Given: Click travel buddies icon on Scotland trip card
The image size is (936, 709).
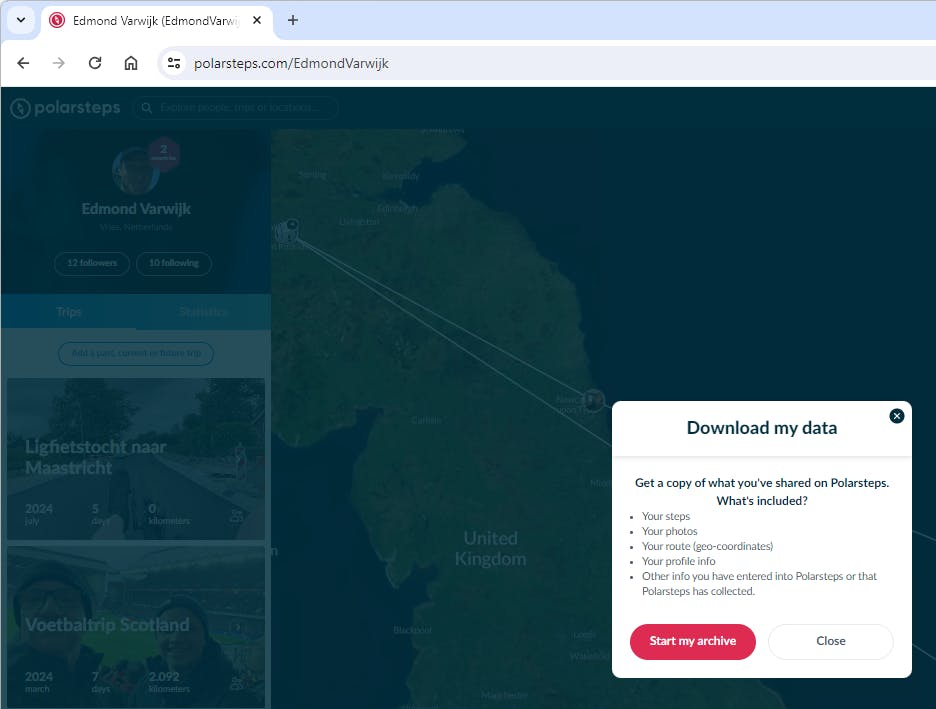Looking at the screenshot, I should coord(237,683).
